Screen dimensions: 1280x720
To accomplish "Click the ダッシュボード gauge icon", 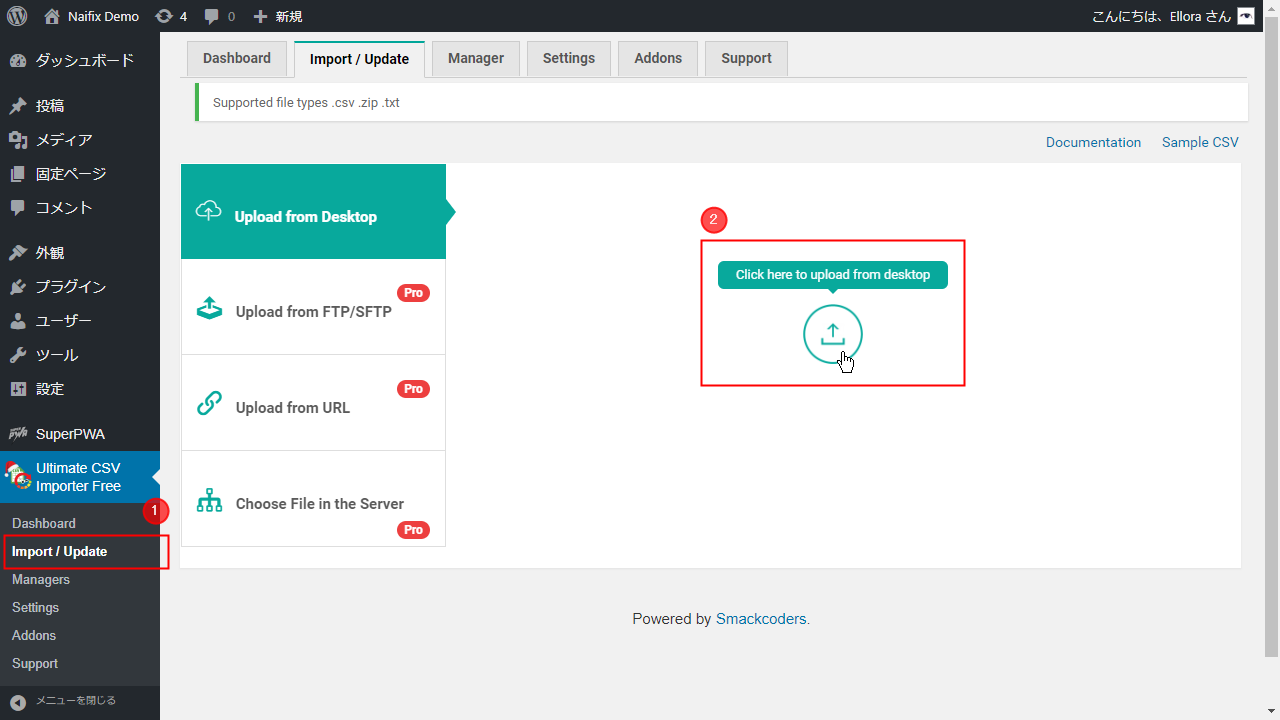I will tap(18, 61).
